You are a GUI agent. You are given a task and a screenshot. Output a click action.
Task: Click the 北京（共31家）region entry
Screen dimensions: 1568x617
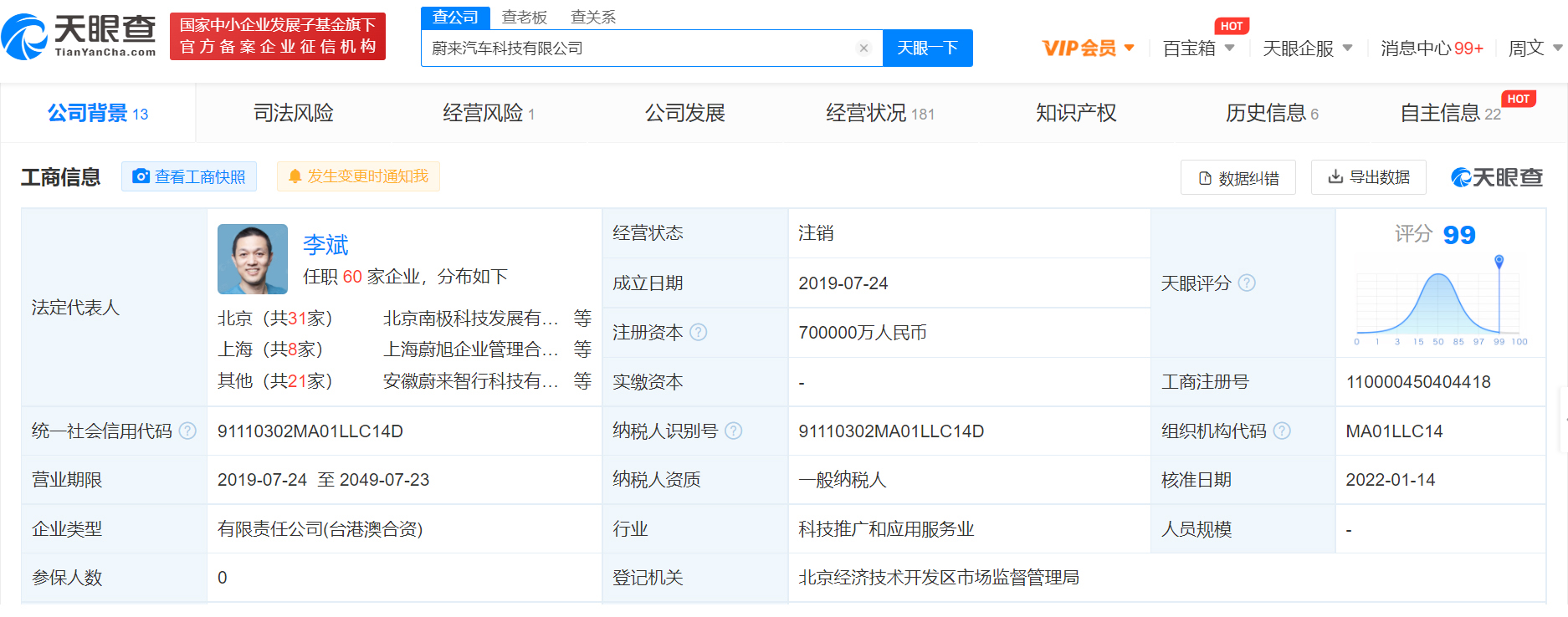point(275,319)
